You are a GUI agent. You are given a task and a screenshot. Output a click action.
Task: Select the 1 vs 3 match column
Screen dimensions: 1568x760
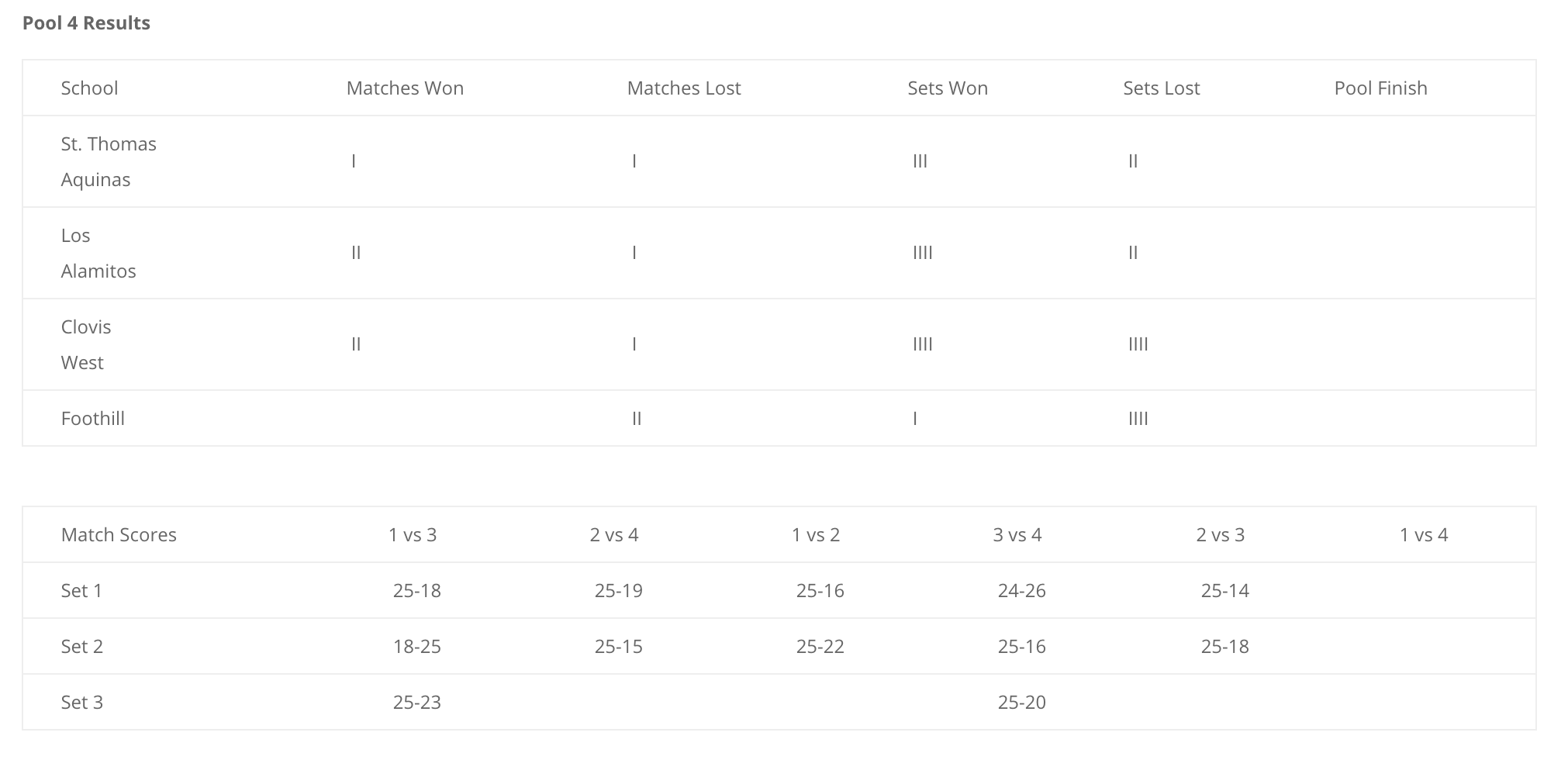click(413, 534)
